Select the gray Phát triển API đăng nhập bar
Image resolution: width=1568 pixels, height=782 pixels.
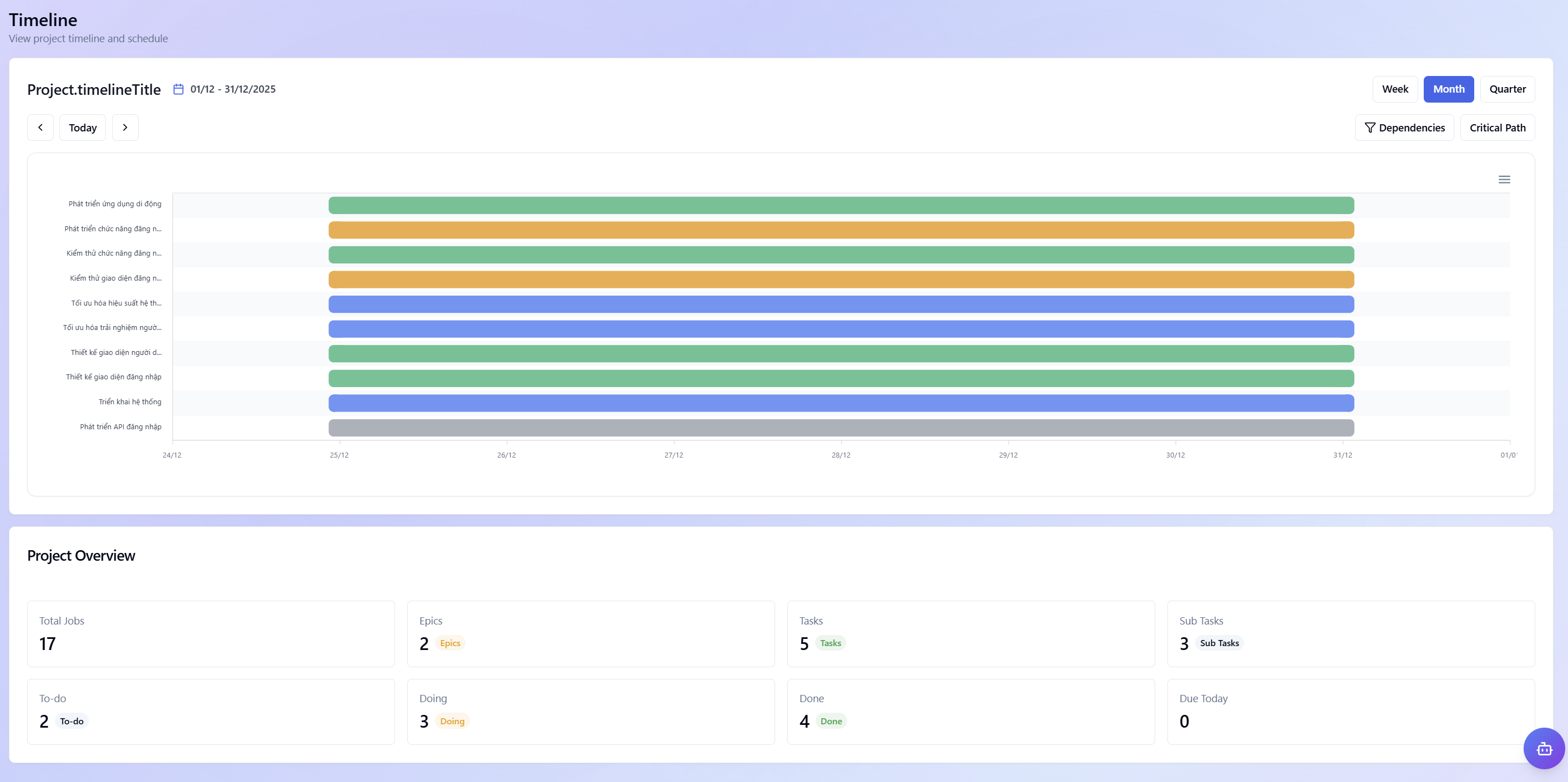[x=841, y=428]
